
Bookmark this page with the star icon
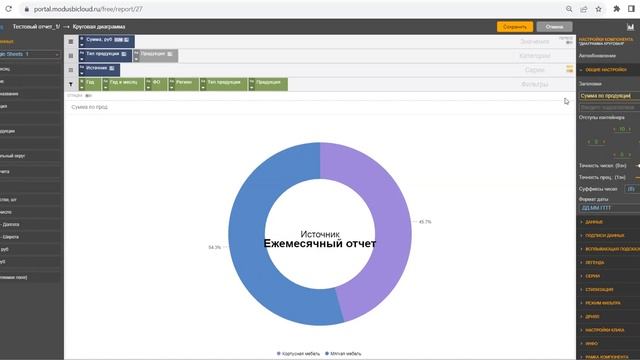pos(598,9)
